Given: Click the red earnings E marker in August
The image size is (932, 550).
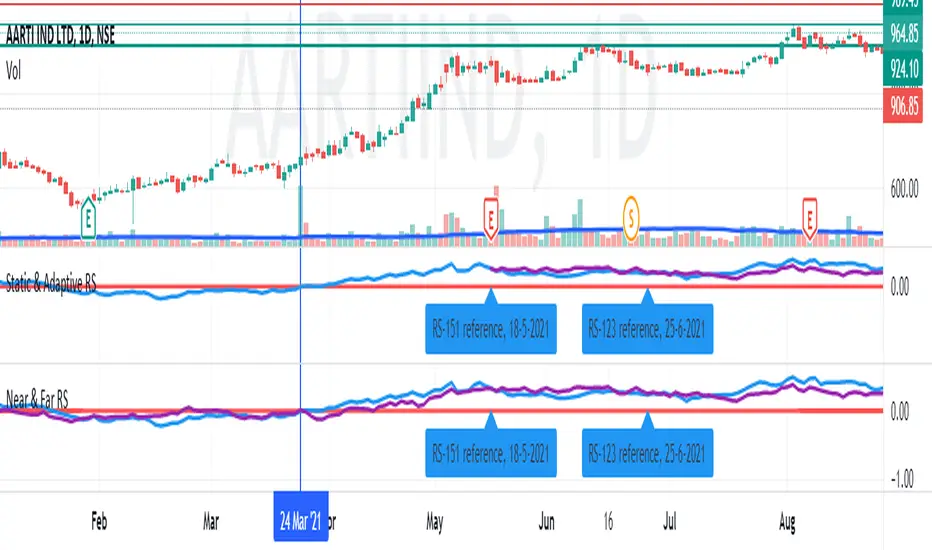Looking at the screenshot, I should [809, 219].
